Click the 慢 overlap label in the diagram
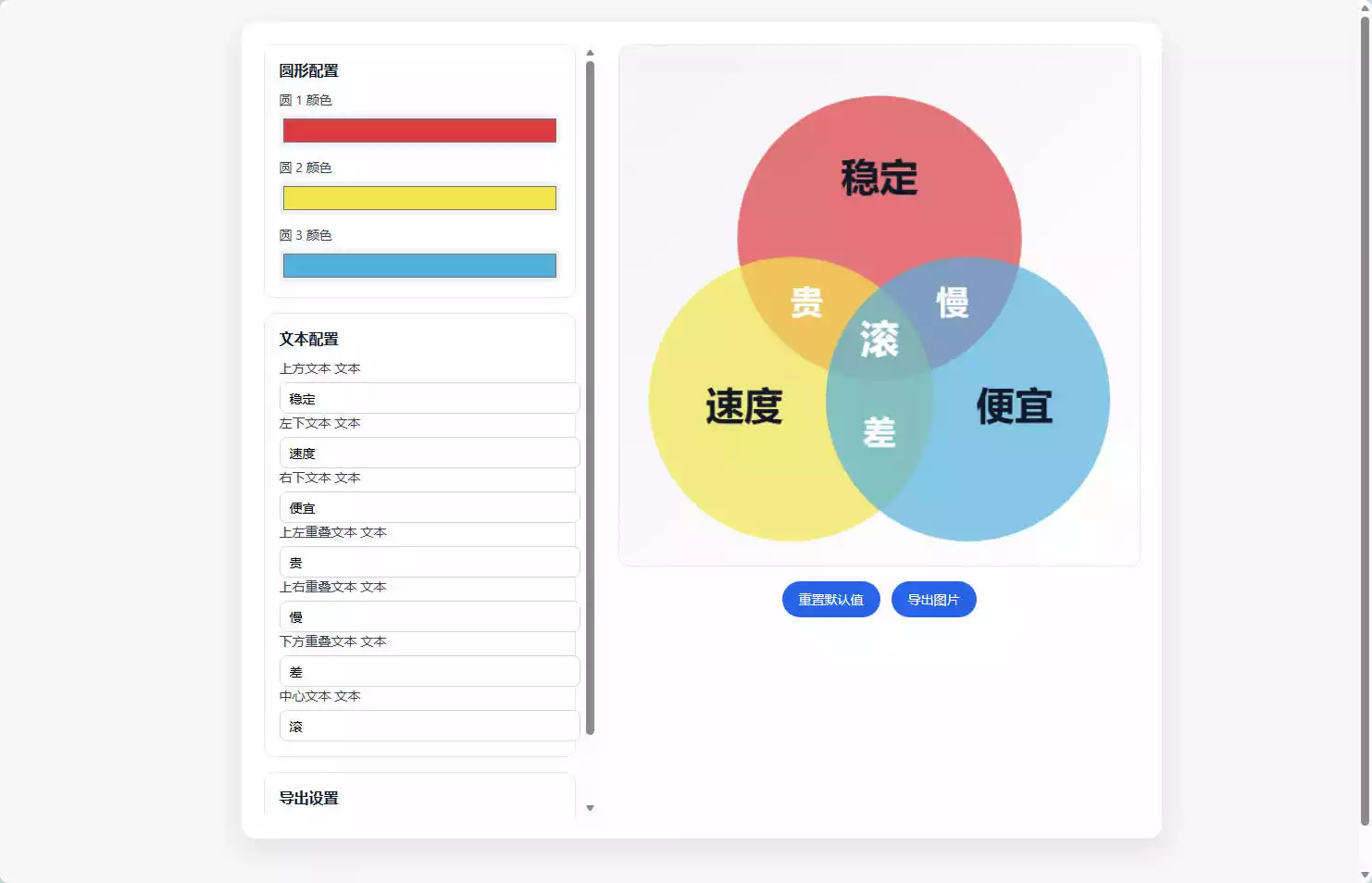The width and height of the screenshot is (1372, 883). 953,303
